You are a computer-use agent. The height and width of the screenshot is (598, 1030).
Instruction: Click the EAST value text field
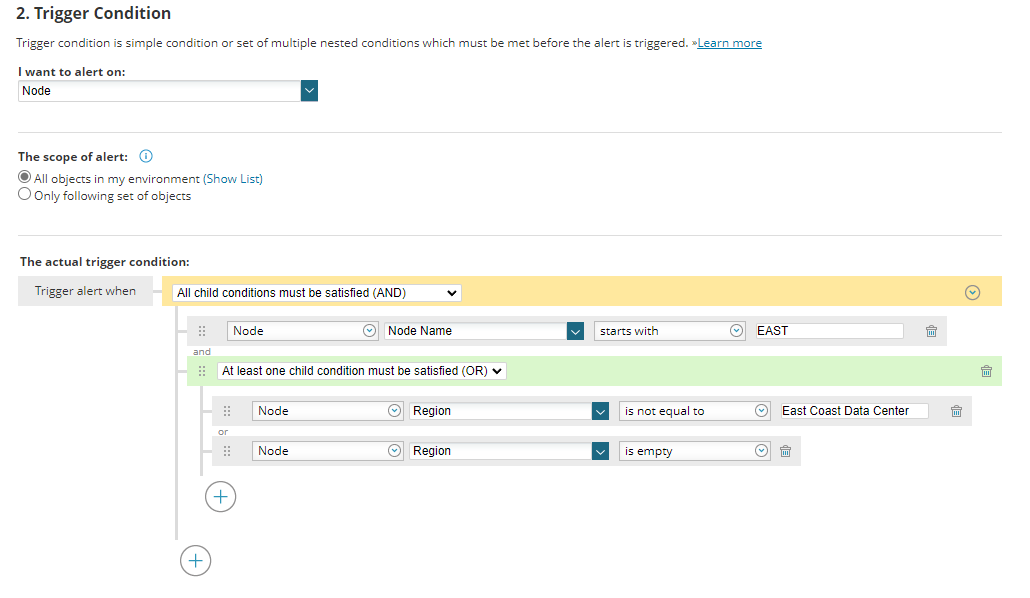(828, 331)
